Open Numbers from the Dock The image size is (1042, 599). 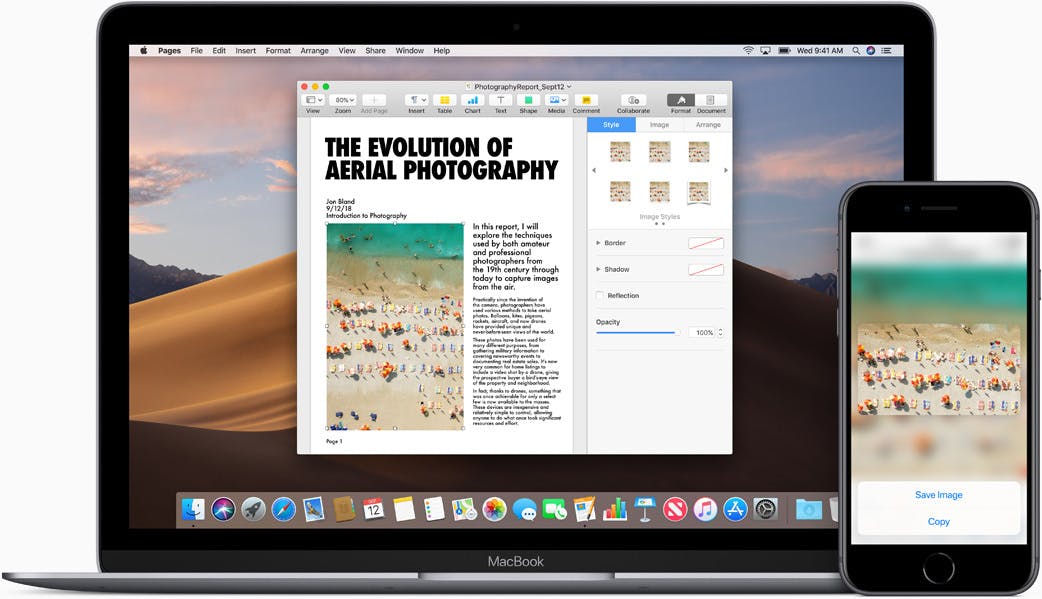pos(615,510)
